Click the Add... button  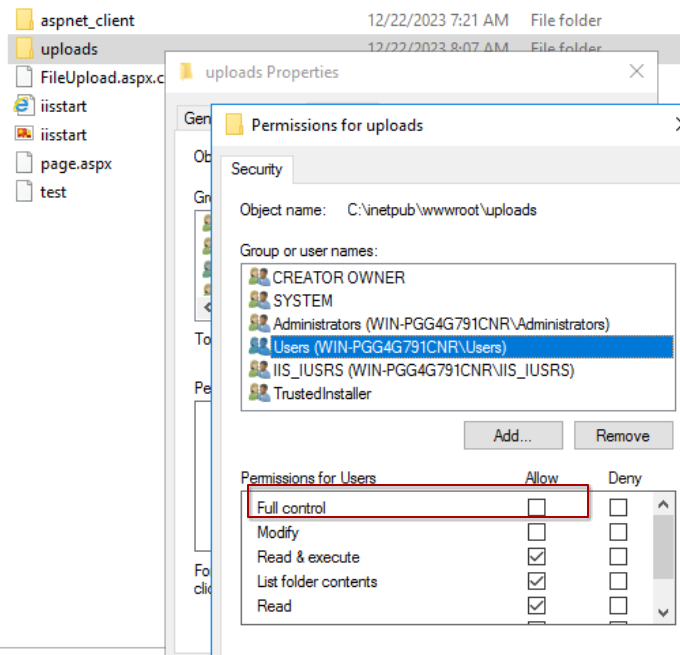pos(512,436)
